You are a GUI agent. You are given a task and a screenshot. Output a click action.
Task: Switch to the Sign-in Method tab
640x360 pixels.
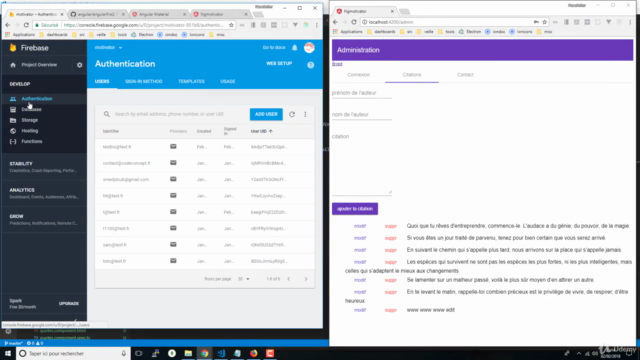tap(144, 82)
